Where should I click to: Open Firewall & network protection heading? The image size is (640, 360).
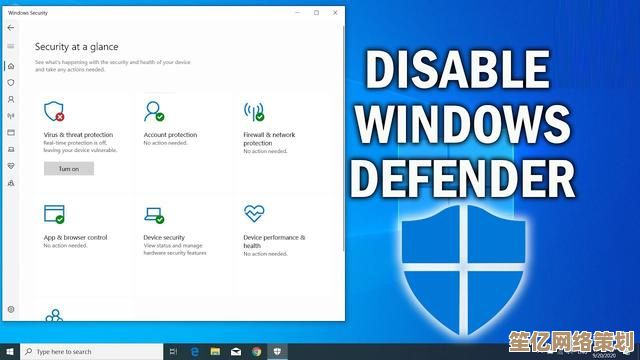(x=269, y=139)
